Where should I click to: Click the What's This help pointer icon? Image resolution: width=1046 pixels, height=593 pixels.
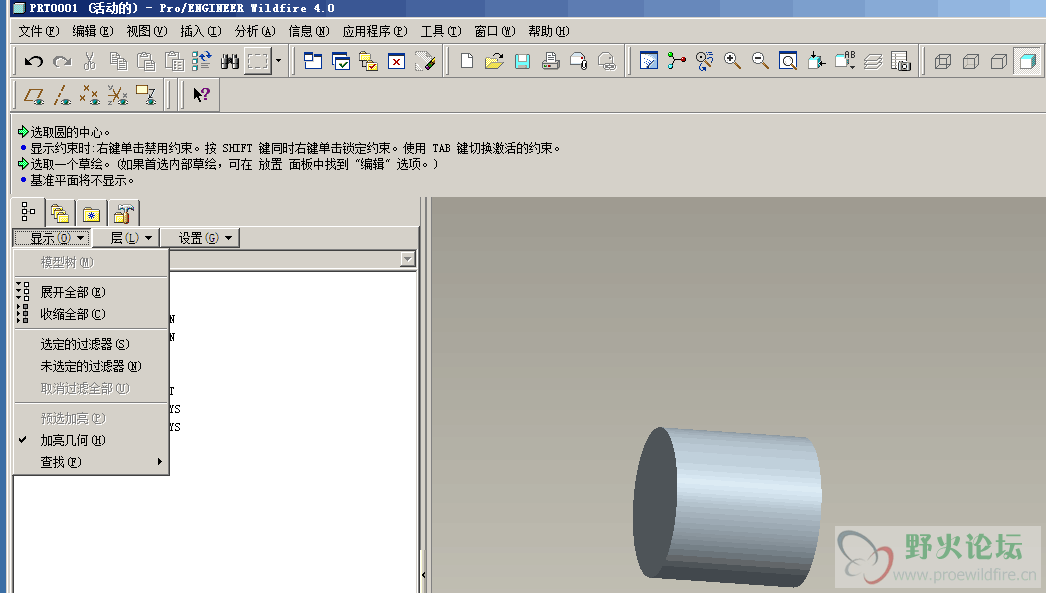[x=201, y=95]
